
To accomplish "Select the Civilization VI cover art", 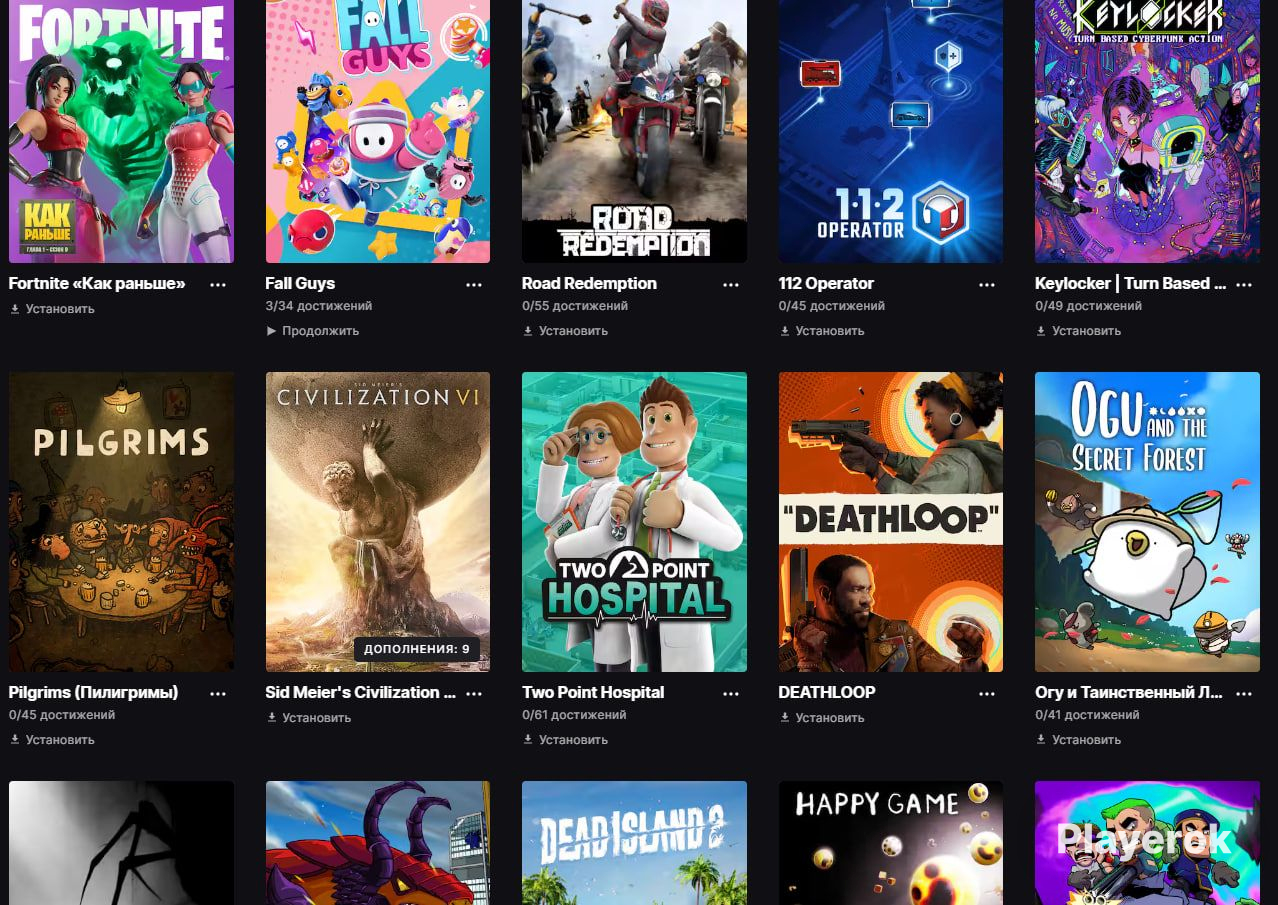I will point(378,522).
